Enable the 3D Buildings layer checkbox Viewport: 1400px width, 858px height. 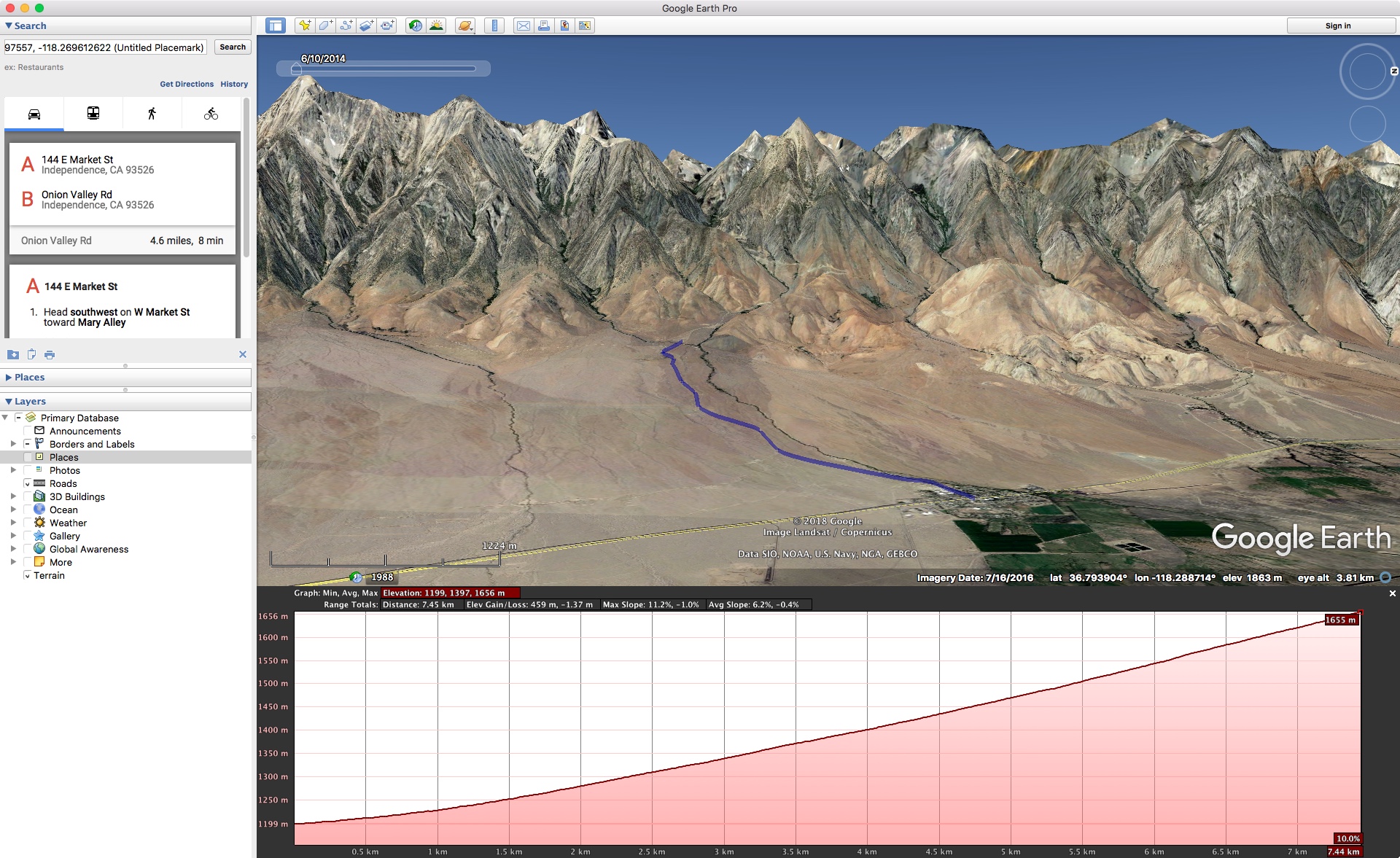coord(28,496)
